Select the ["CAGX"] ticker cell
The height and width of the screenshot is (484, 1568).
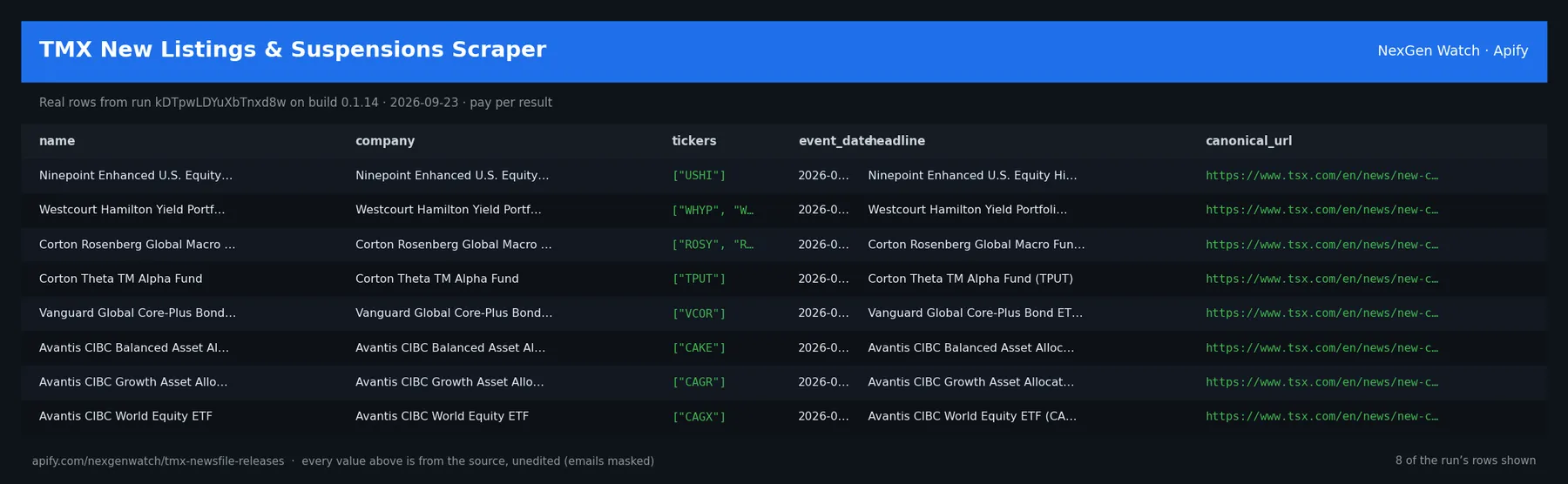pyautogui.click(x=699, y=416)
